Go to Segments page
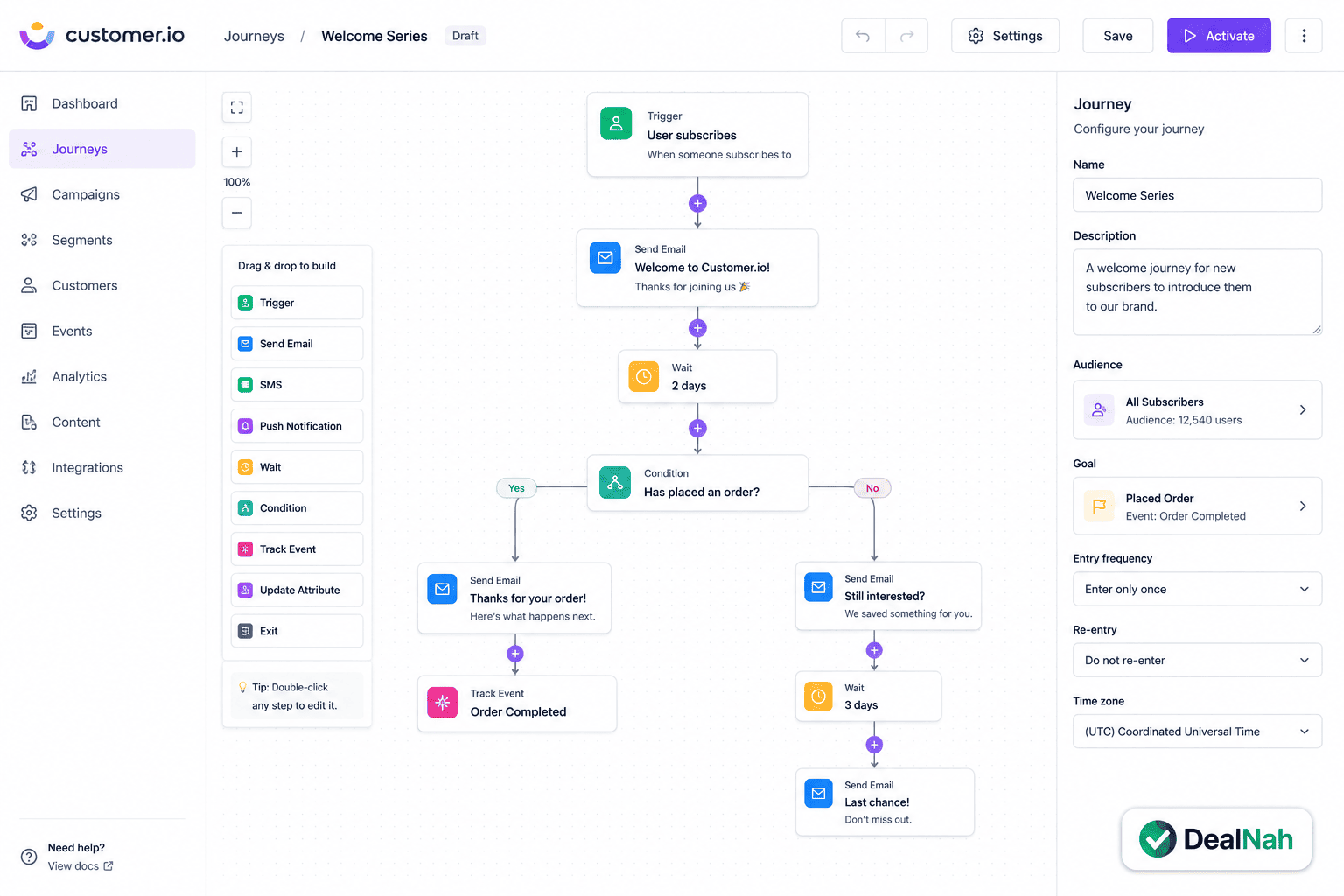1344x896 pixels. (101, 240)
